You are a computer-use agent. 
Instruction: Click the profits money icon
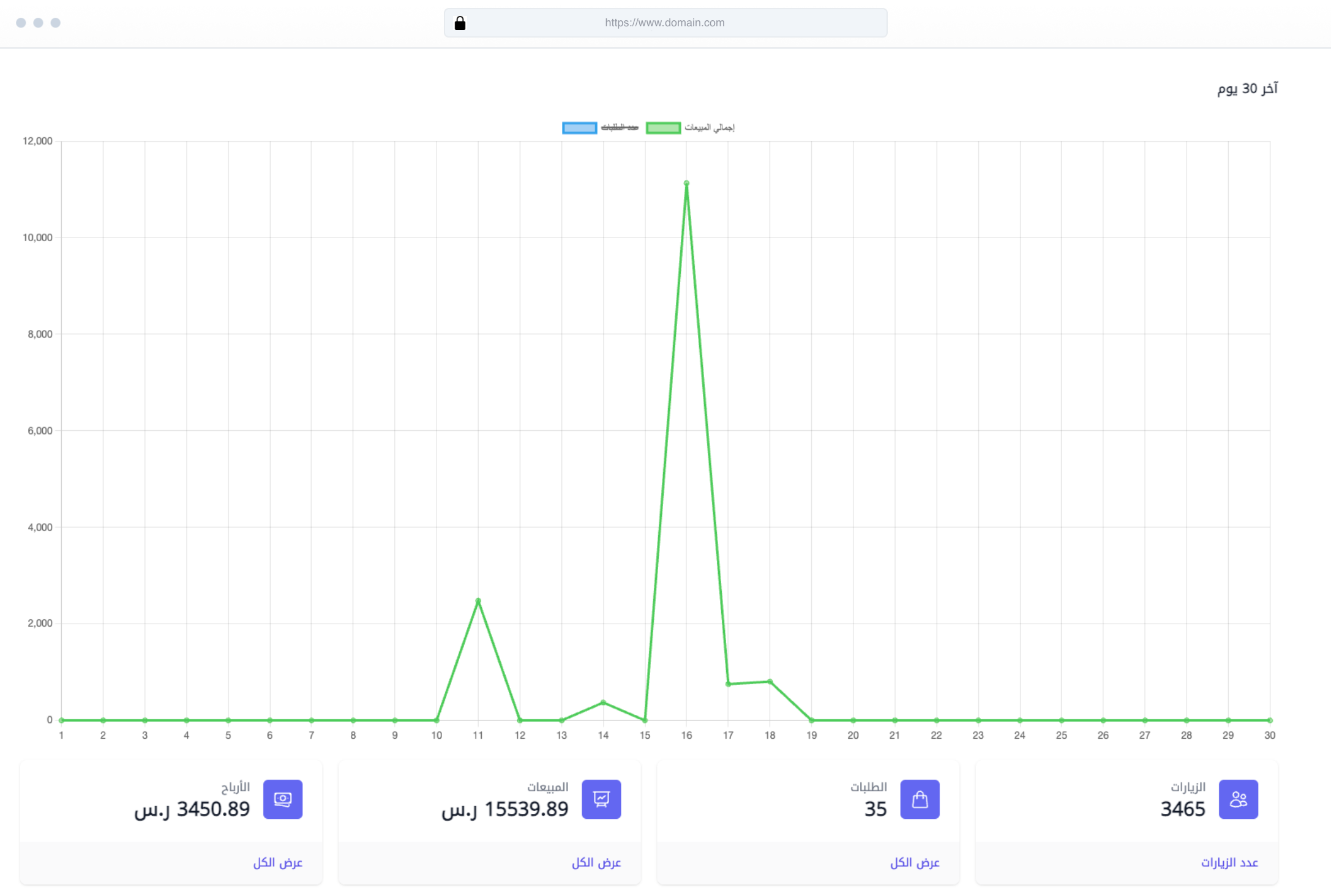point(283,799)
